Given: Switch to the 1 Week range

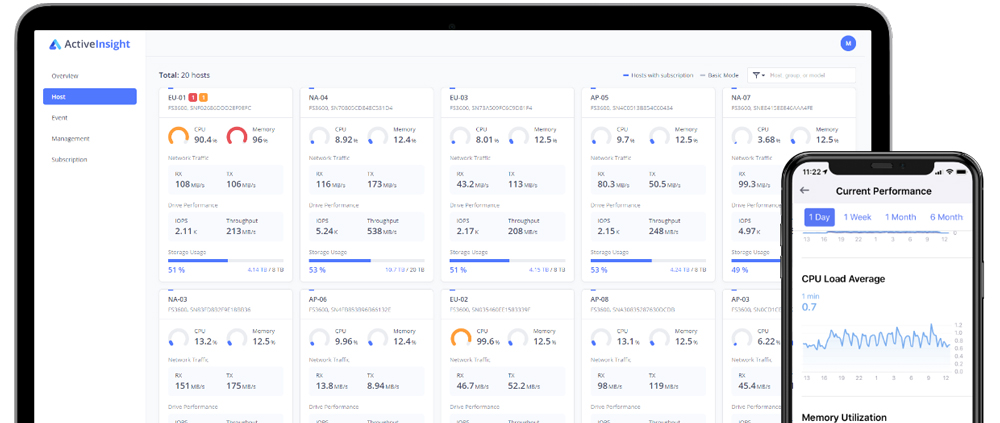Looking at the screenshot, I should (857, 217).
